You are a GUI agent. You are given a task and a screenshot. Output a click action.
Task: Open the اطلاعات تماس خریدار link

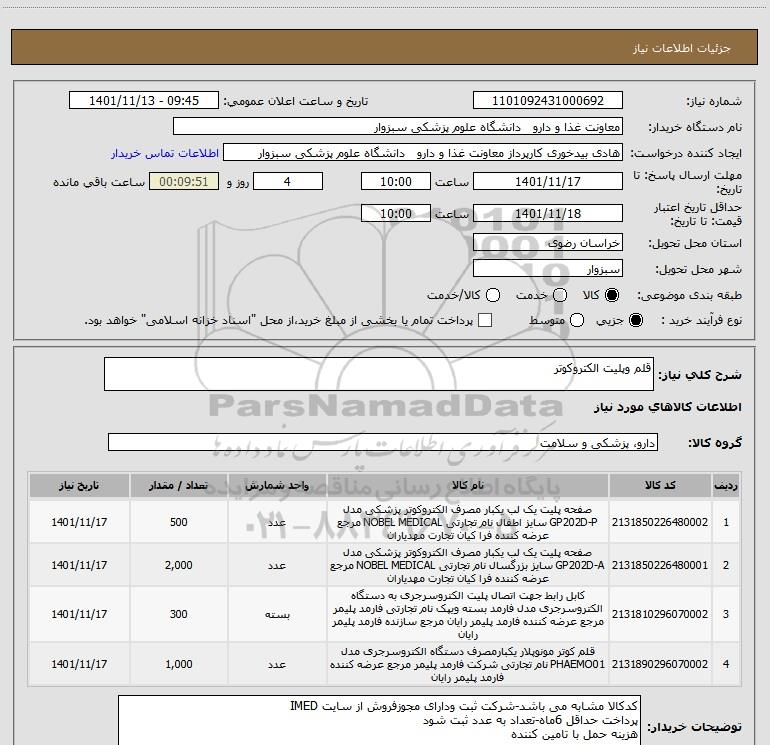[x=165, y=153]
